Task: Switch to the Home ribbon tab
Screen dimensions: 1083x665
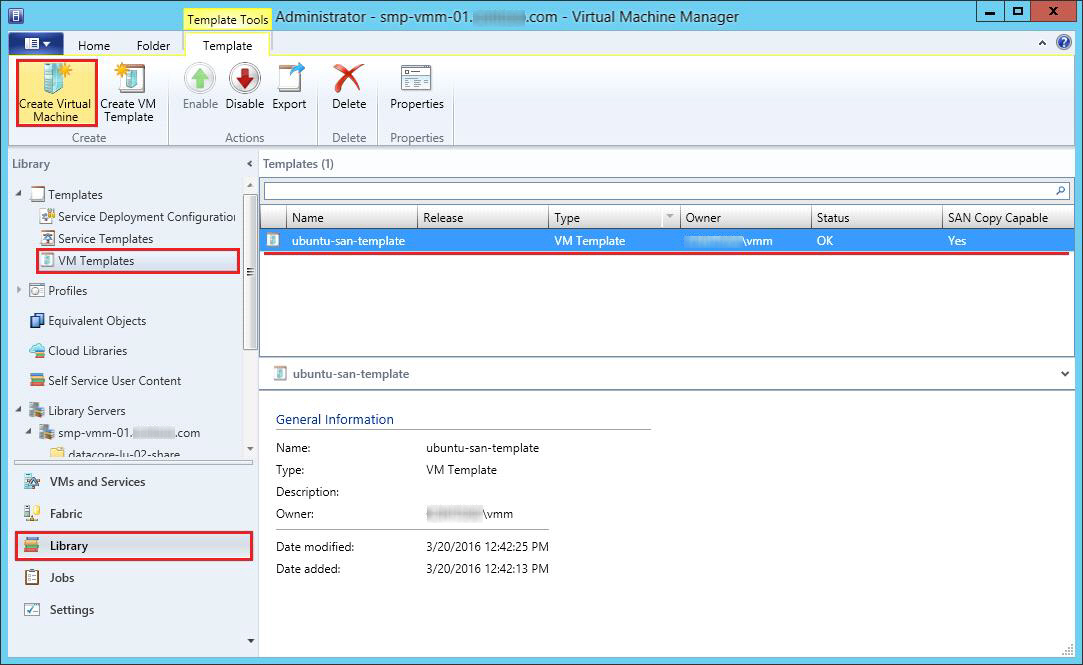Action: click(x=94, y=45)
